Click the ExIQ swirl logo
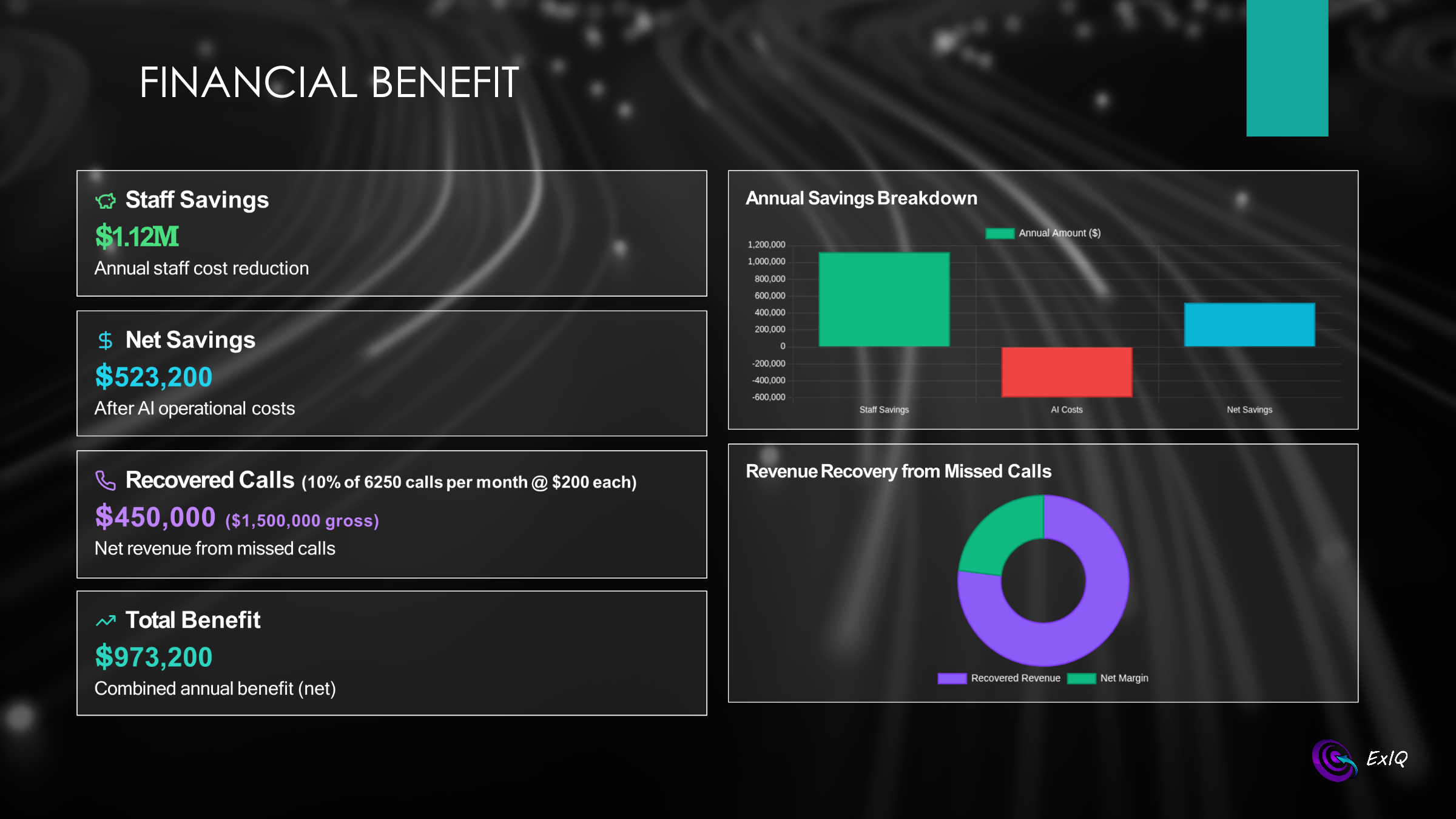The width and height of the screenshot is (1456, 819). tap(1335, 760)
